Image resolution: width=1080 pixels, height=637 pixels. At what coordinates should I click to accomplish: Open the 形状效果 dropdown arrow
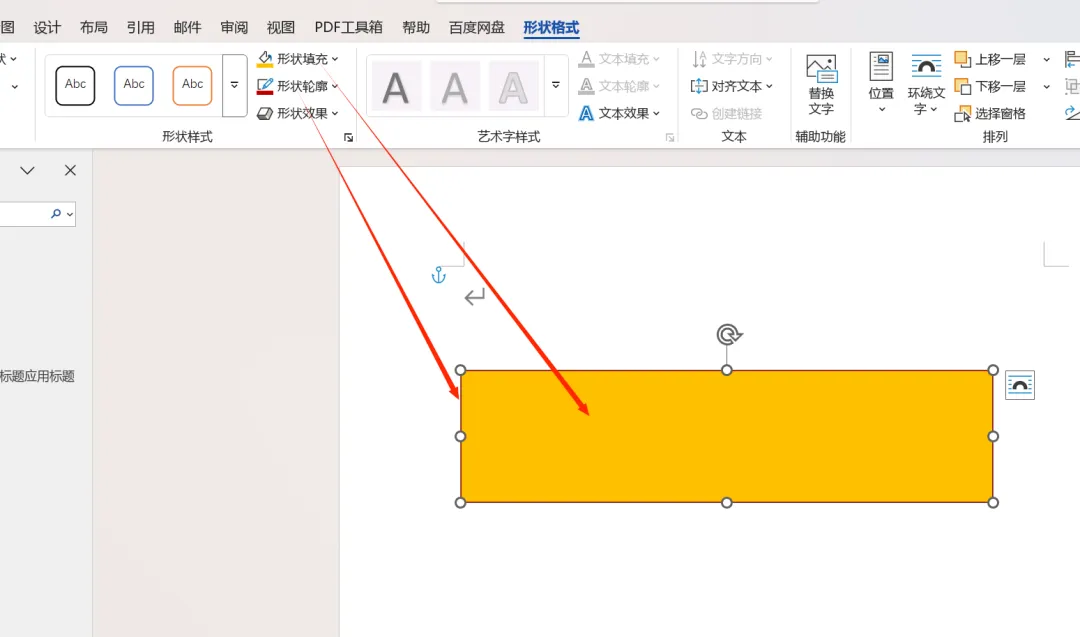point(335,113)
